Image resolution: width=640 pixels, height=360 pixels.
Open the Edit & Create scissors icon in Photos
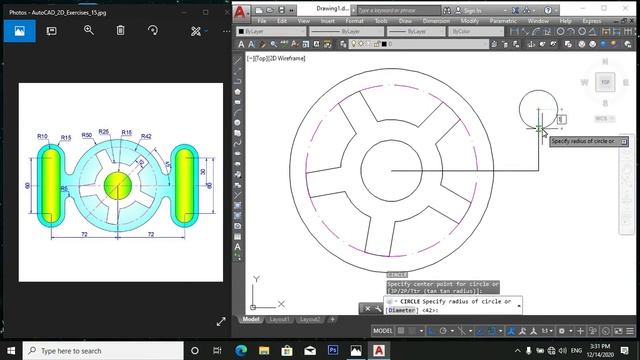(196, 31)
